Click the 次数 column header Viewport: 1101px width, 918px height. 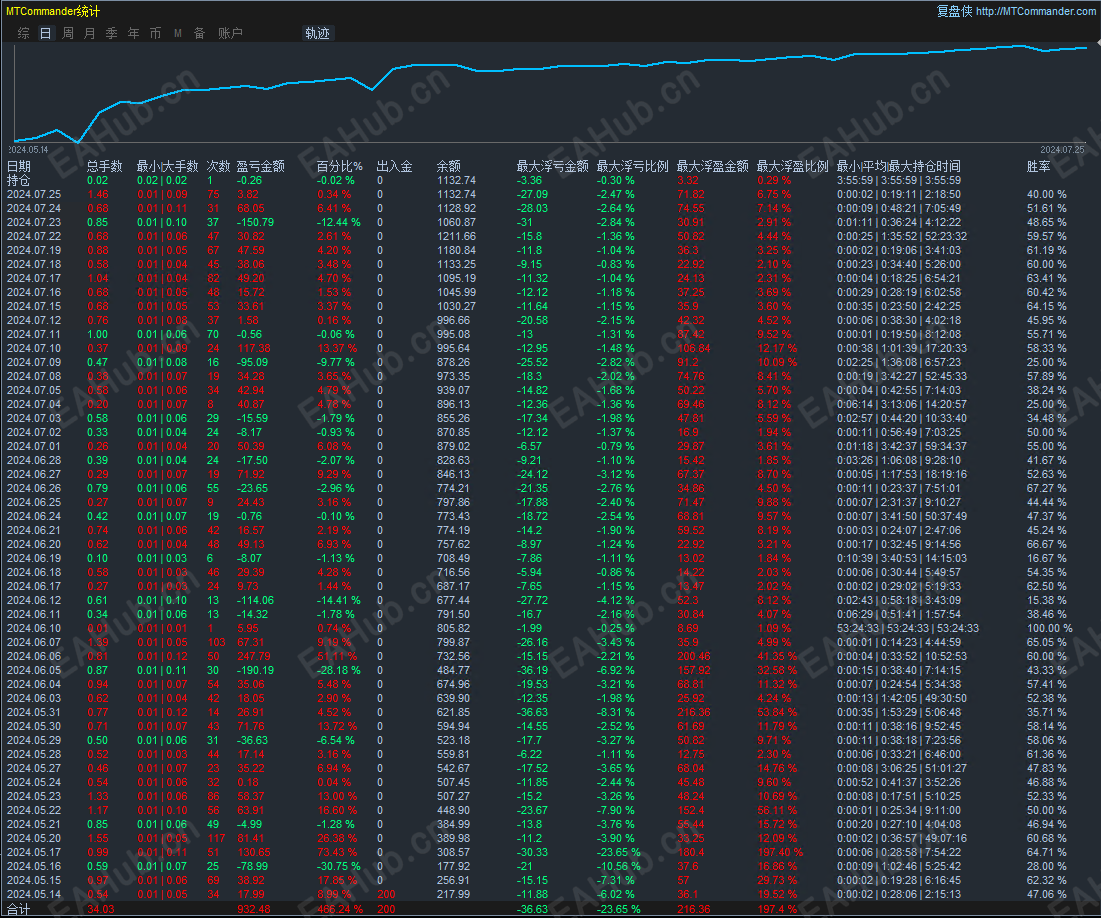(218, 166)
